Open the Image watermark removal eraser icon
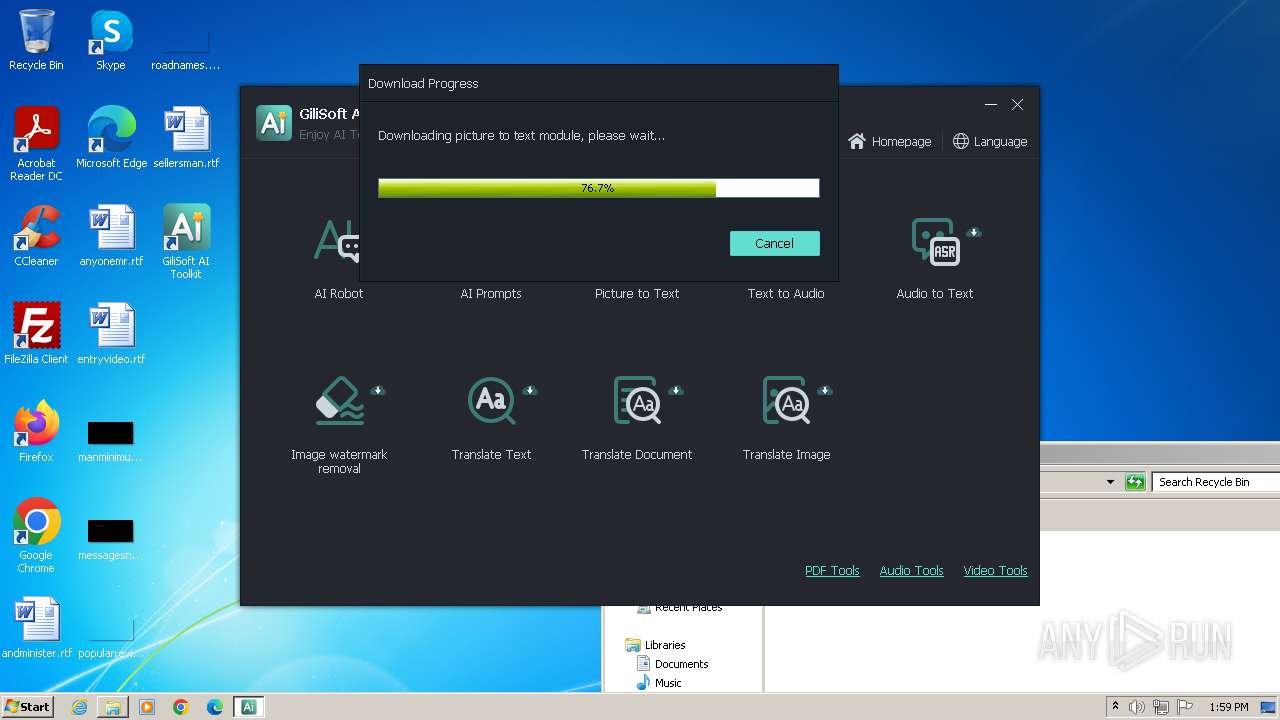The image size is (1280, 720). pyautogui.click(x=339, y=400)
